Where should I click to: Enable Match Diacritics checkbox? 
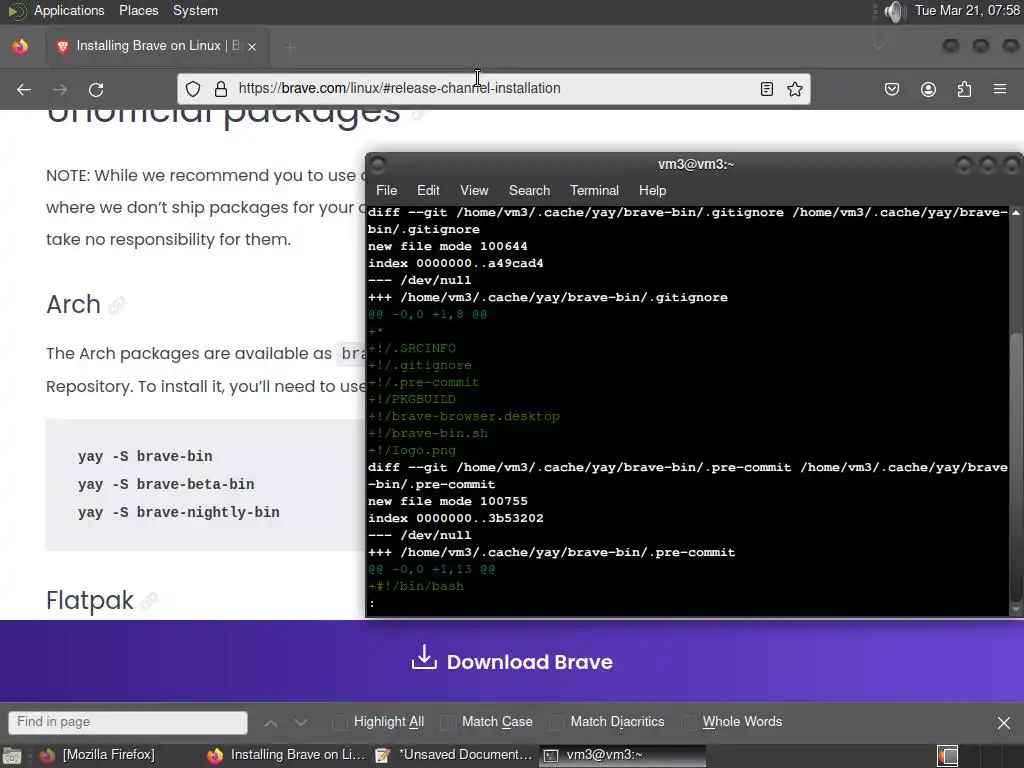coord(556,722)
